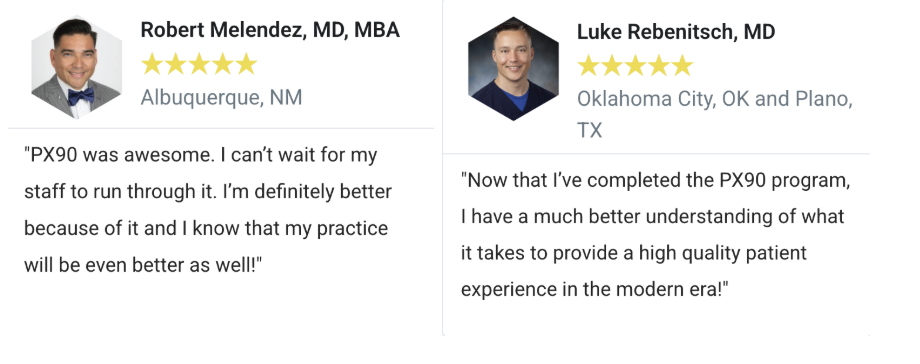
Task: Click Luke Rebenitsch's hexagonal profile photo
Action: point(513,69)
